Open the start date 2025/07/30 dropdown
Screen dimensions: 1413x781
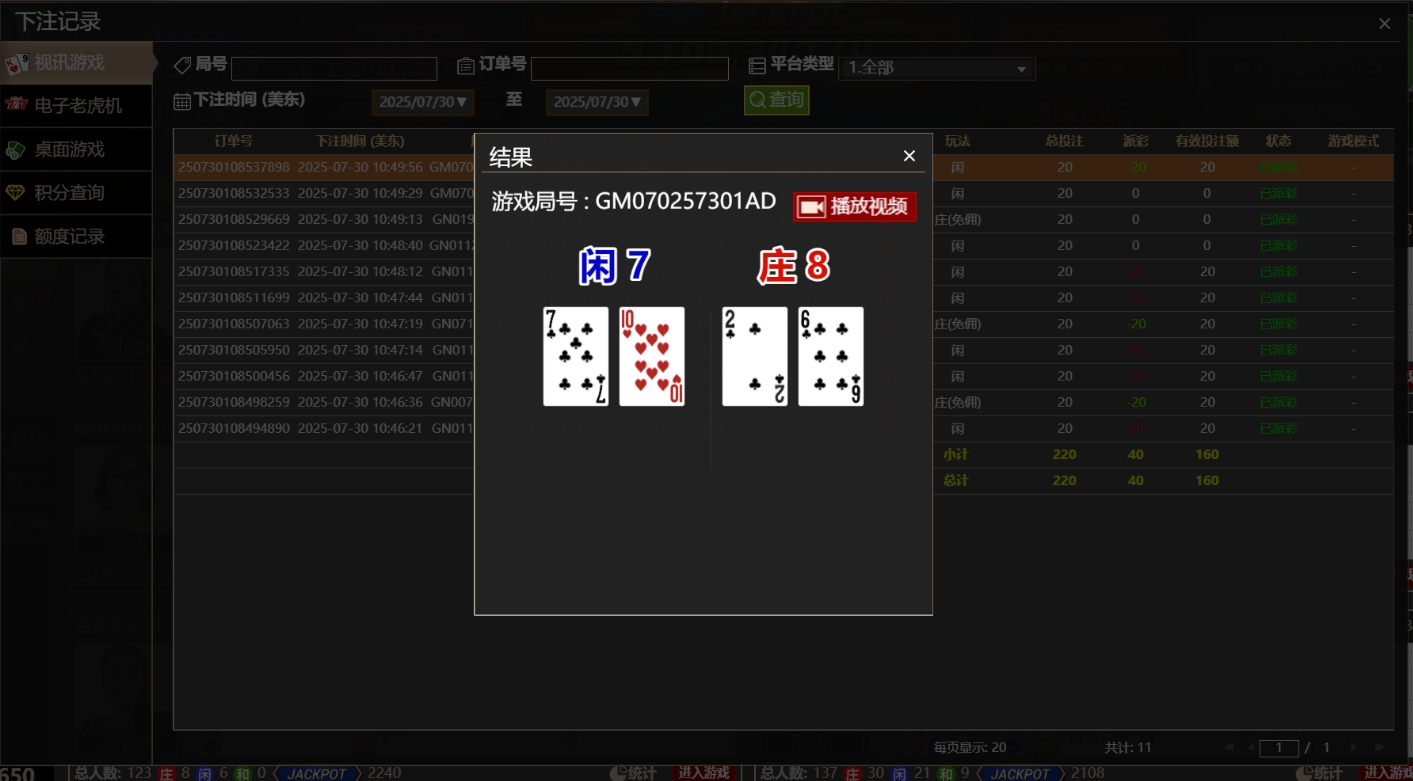tap(423, 102)
